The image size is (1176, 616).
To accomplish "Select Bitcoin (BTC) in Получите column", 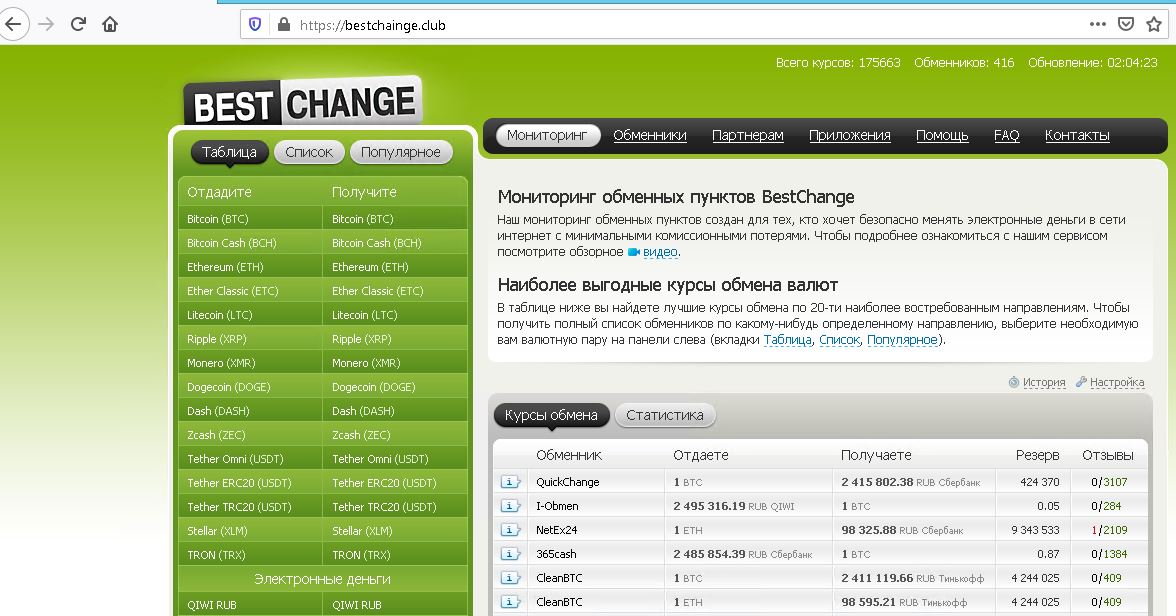I will [x=395, y=219].
